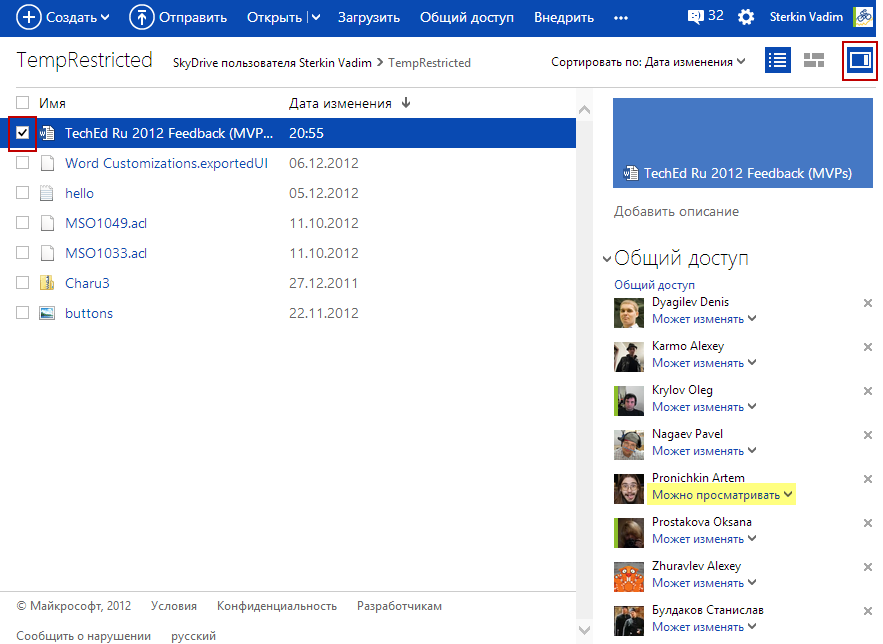Click Добавить описание field
Viewport: 883px width, 644px height.
coord(676,212)
